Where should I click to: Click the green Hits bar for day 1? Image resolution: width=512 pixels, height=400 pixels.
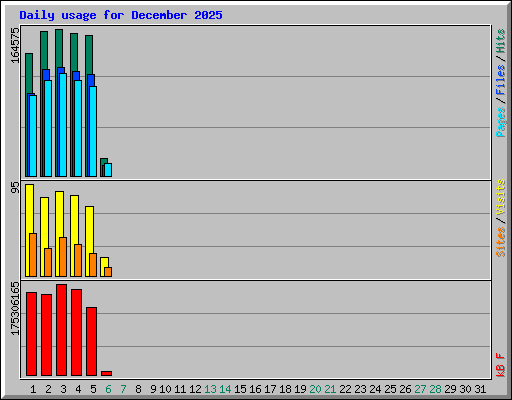(x=29, y=73)
